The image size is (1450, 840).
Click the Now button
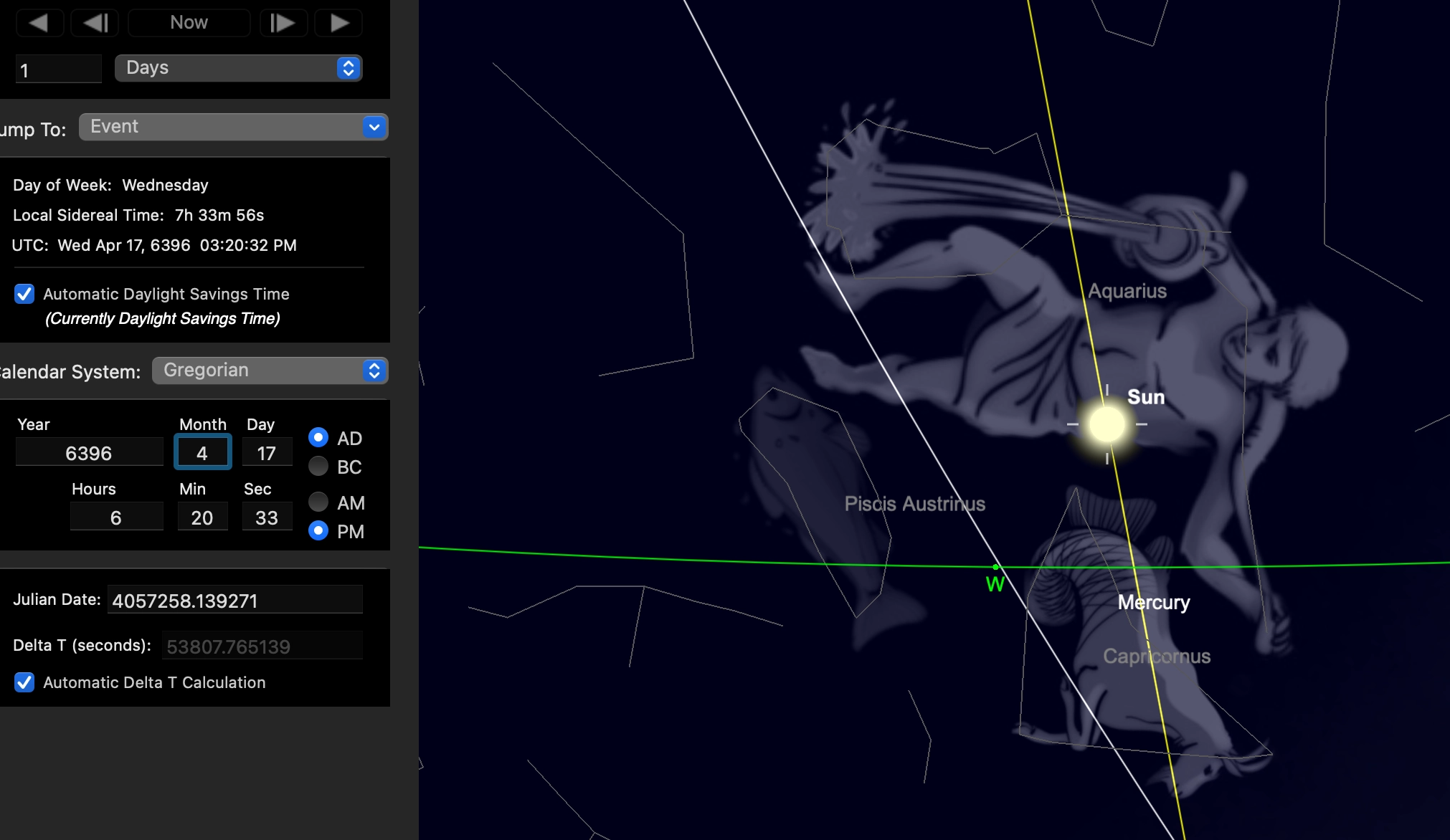189,23
